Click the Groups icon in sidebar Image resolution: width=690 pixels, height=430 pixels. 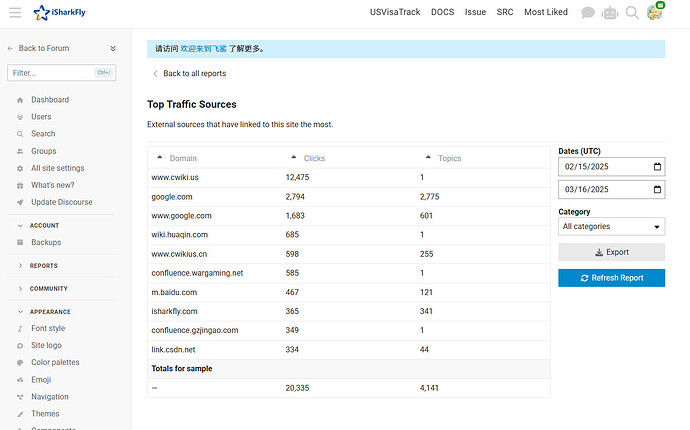(20, 151)
